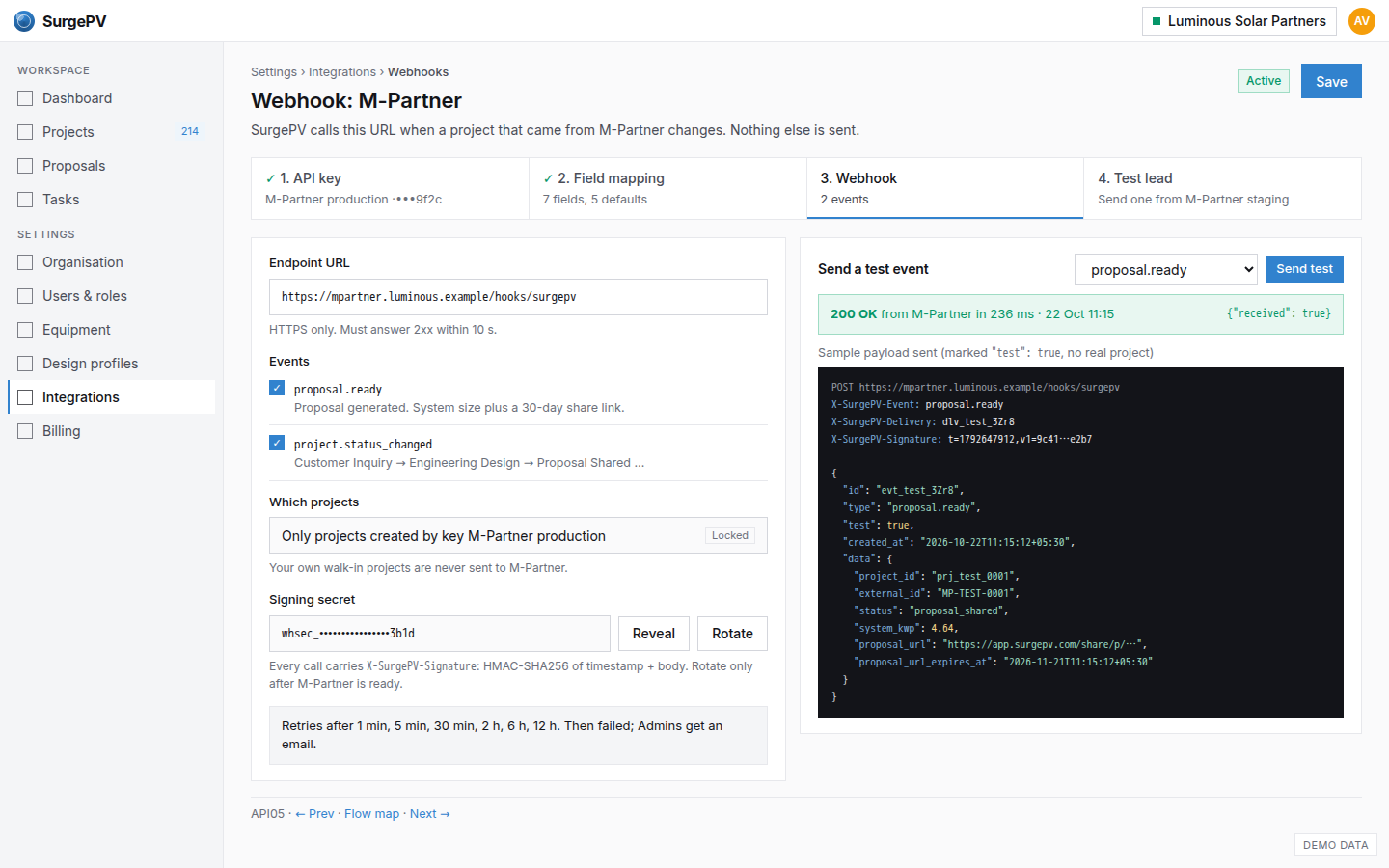The height and width of the screenshot is (868, 1389).
Task: Click the Dashboard icon in the sidebar
Action: [25, 98]
